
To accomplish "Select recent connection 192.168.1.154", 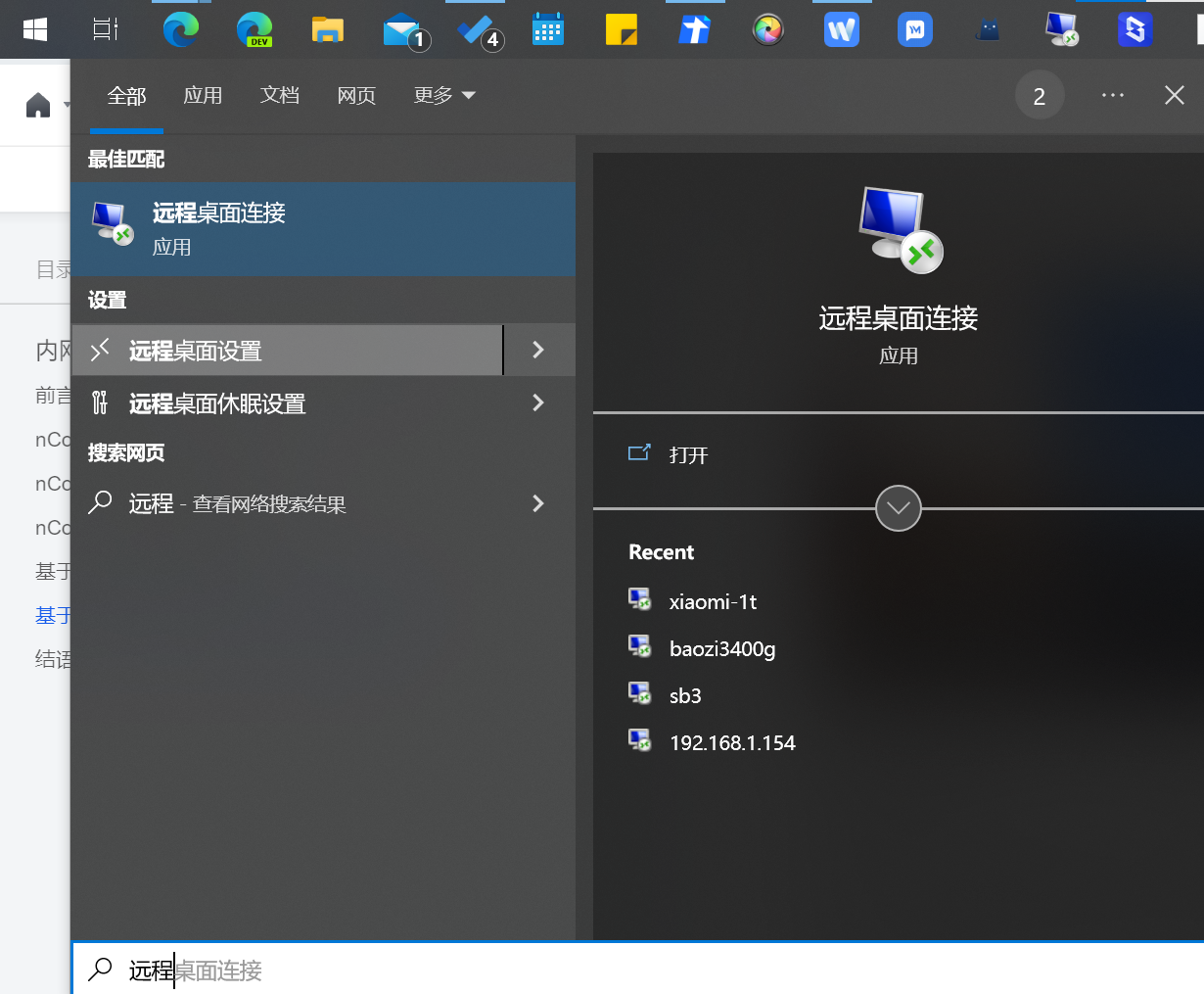I will coord(732,742).
